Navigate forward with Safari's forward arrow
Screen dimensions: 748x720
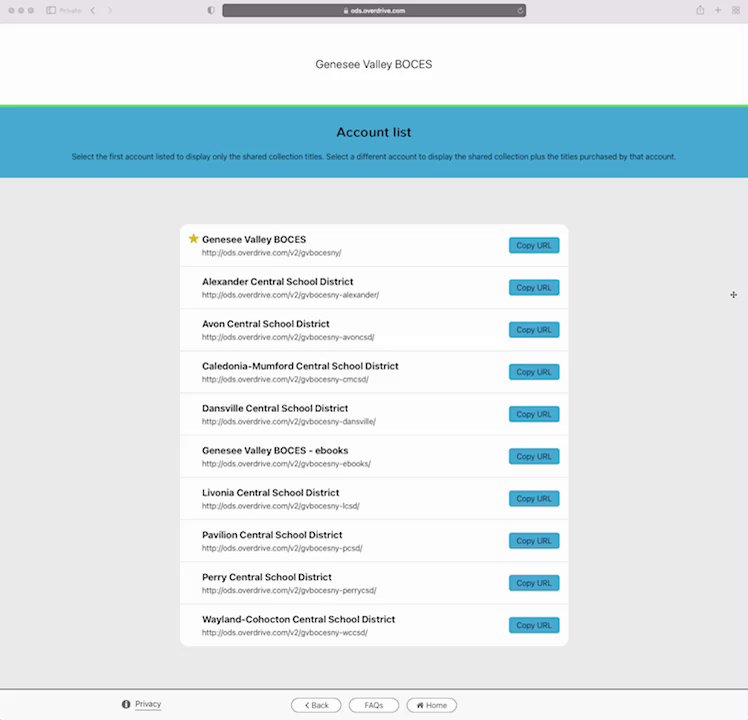pyautogui.click(x=110, y=10)
